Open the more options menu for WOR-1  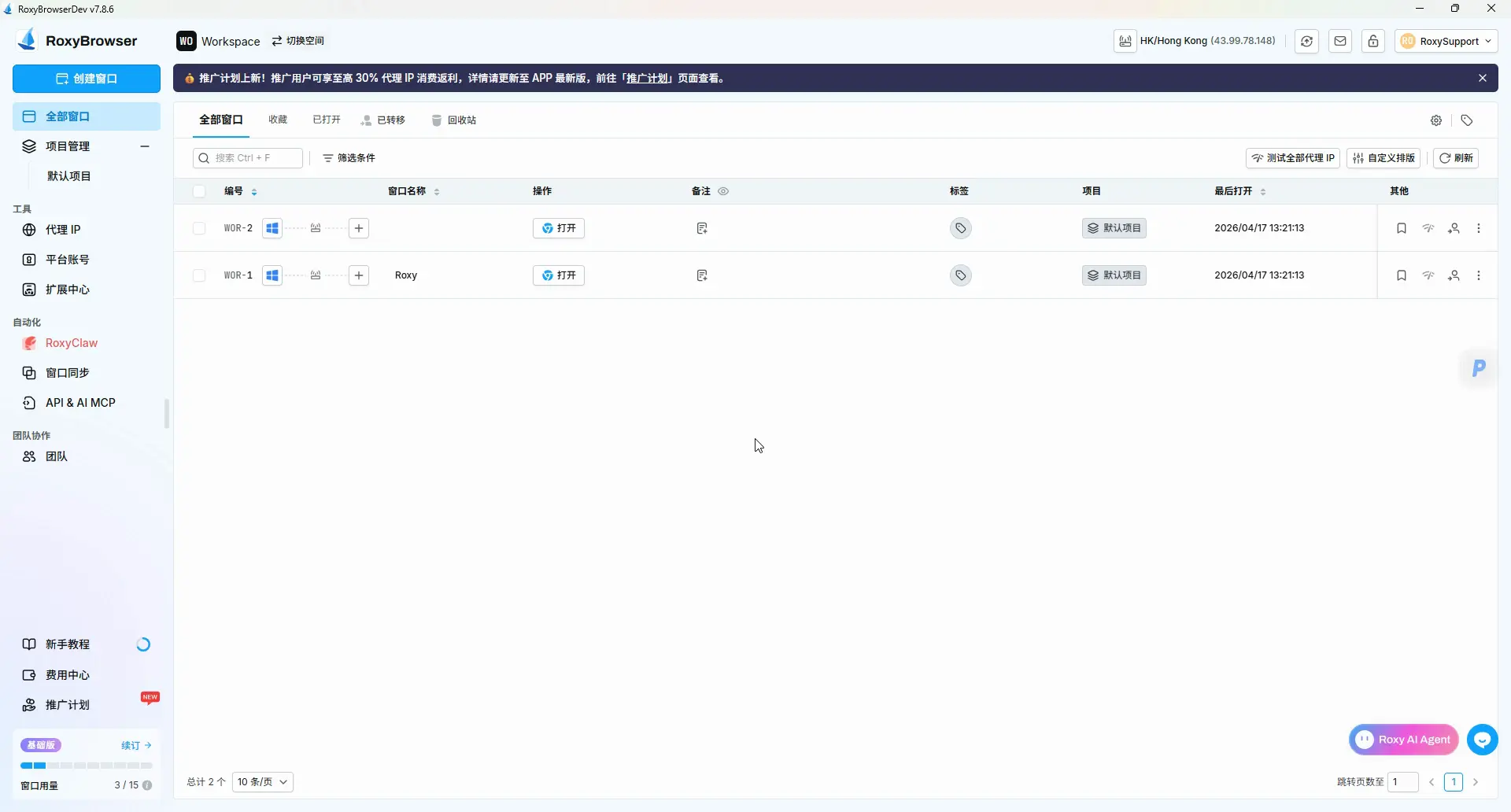pos(1479,275)
